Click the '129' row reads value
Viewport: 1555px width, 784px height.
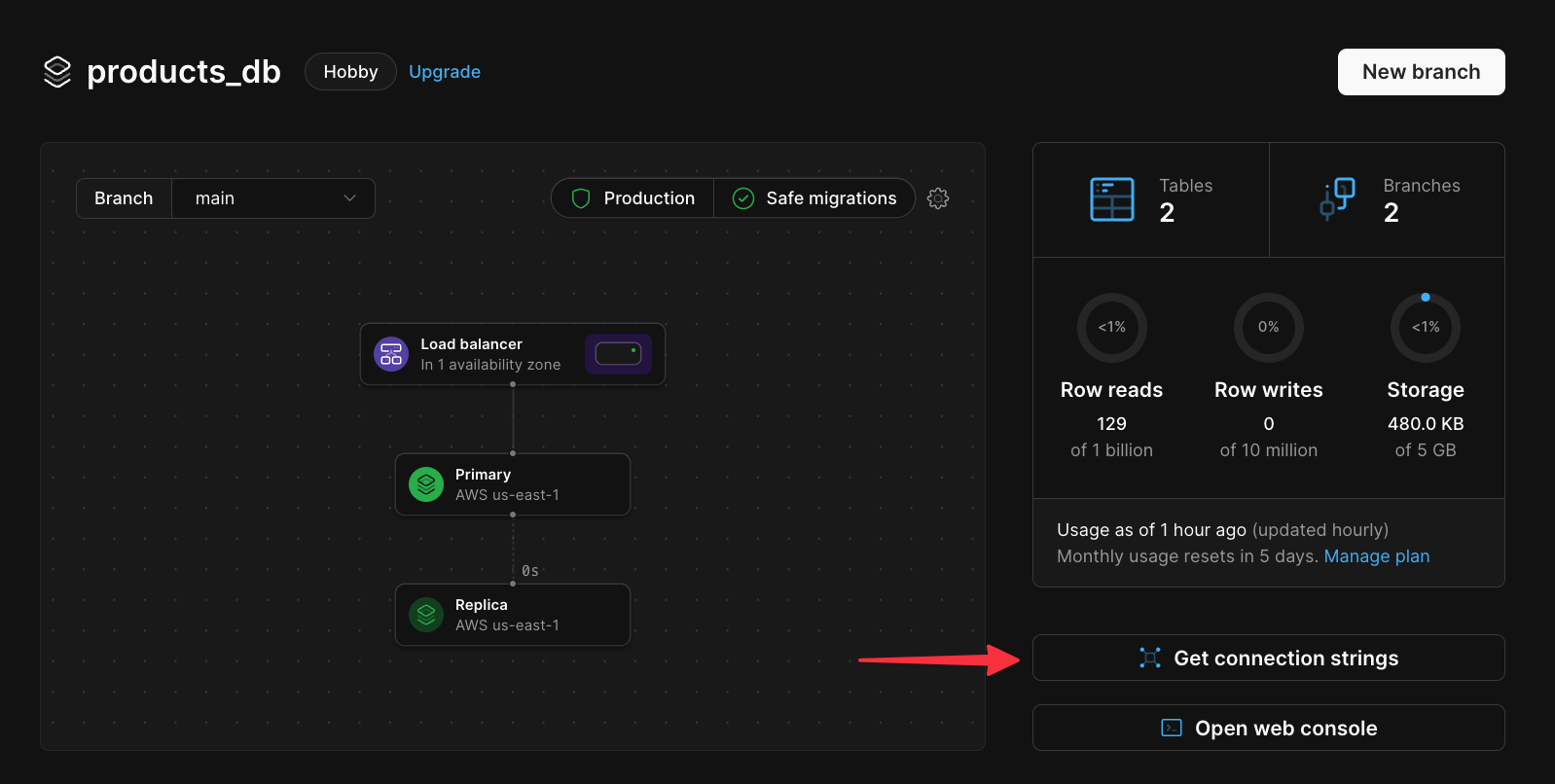click(x=1112, y=424)
